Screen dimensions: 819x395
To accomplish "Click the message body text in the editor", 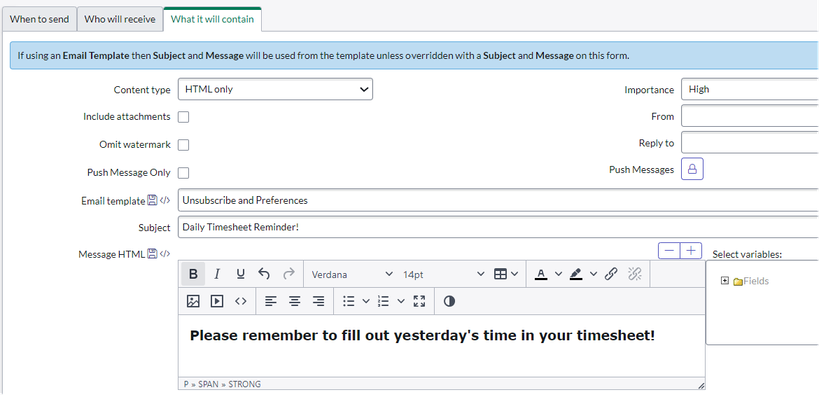I will pos(422,335).
